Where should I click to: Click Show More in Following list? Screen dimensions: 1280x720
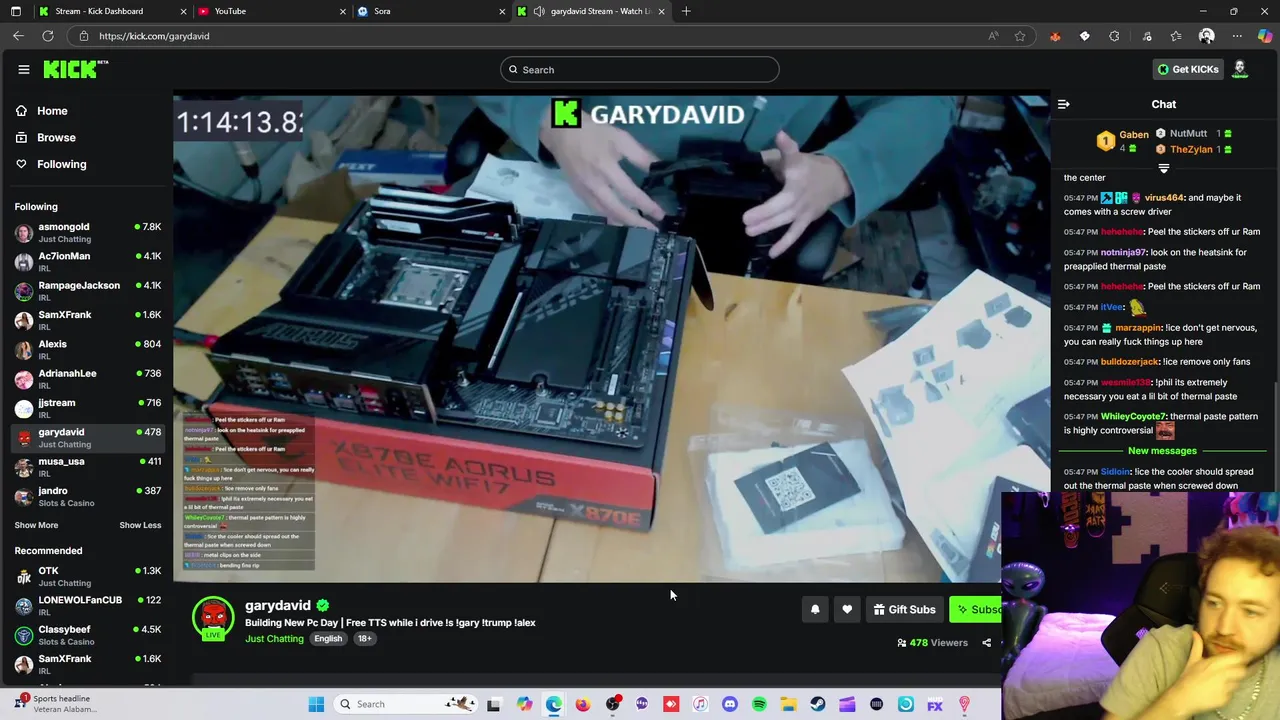click(x=36, y=525)
